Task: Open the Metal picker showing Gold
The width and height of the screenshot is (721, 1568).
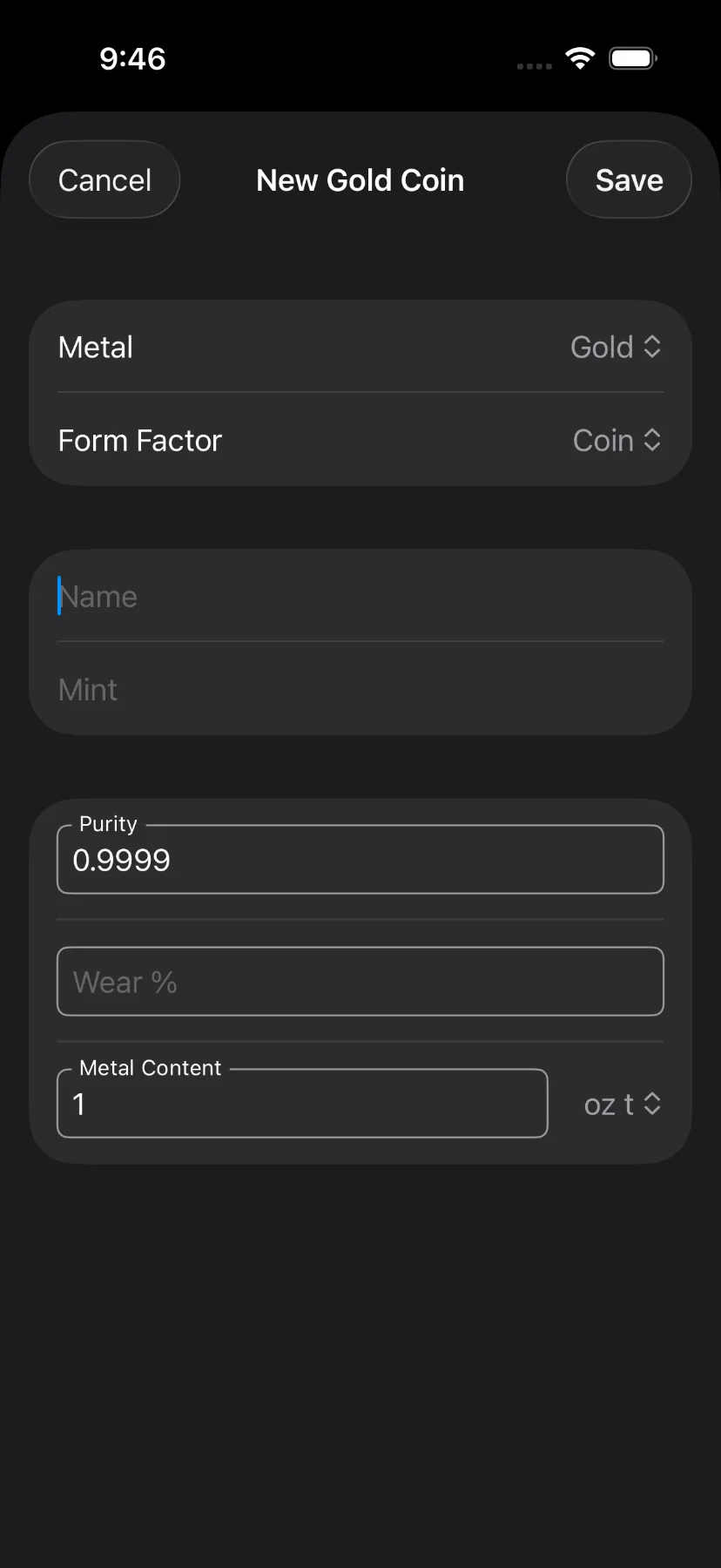Action: [616, 347]
